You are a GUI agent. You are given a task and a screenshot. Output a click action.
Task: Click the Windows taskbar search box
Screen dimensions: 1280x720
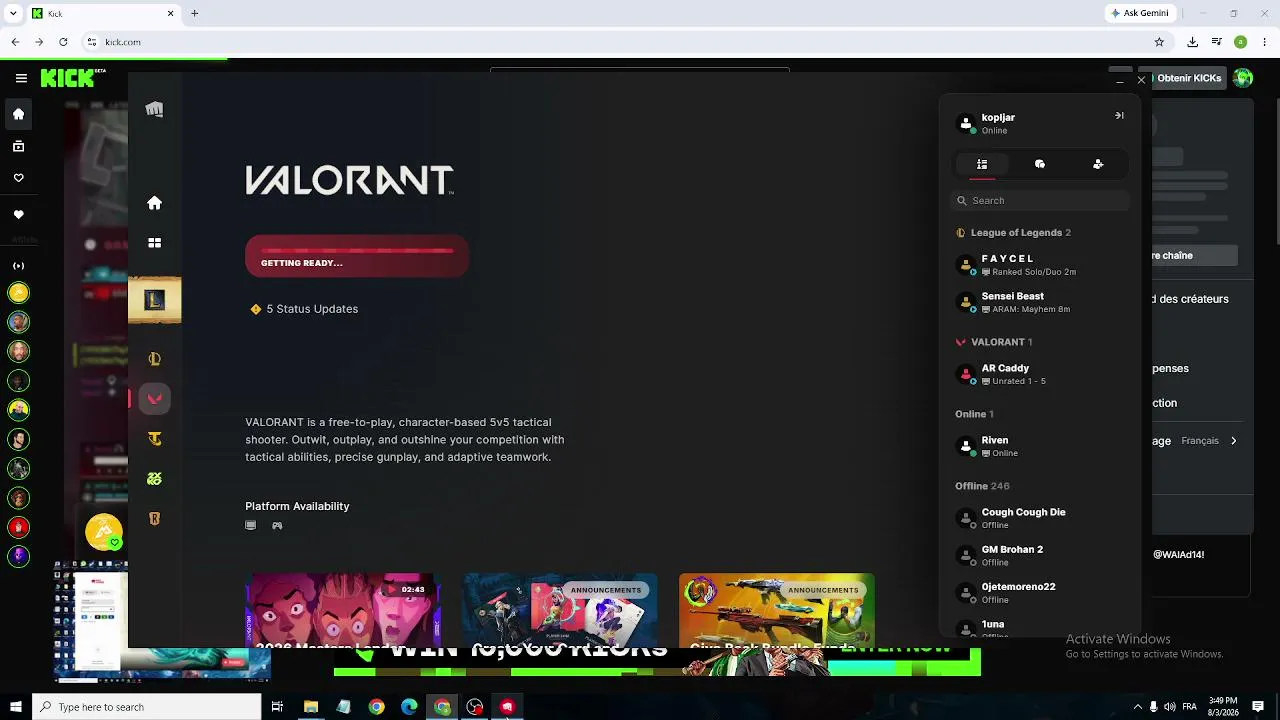click(147, 707)
